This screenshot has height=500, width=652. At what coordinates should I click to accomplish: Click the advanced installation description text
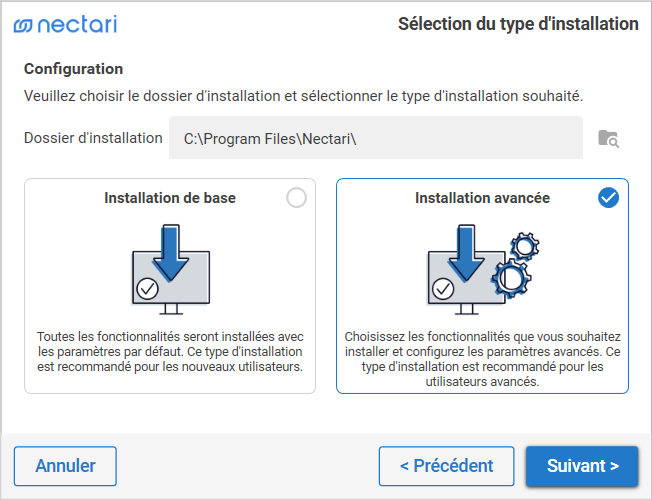[x=482, y=359]
